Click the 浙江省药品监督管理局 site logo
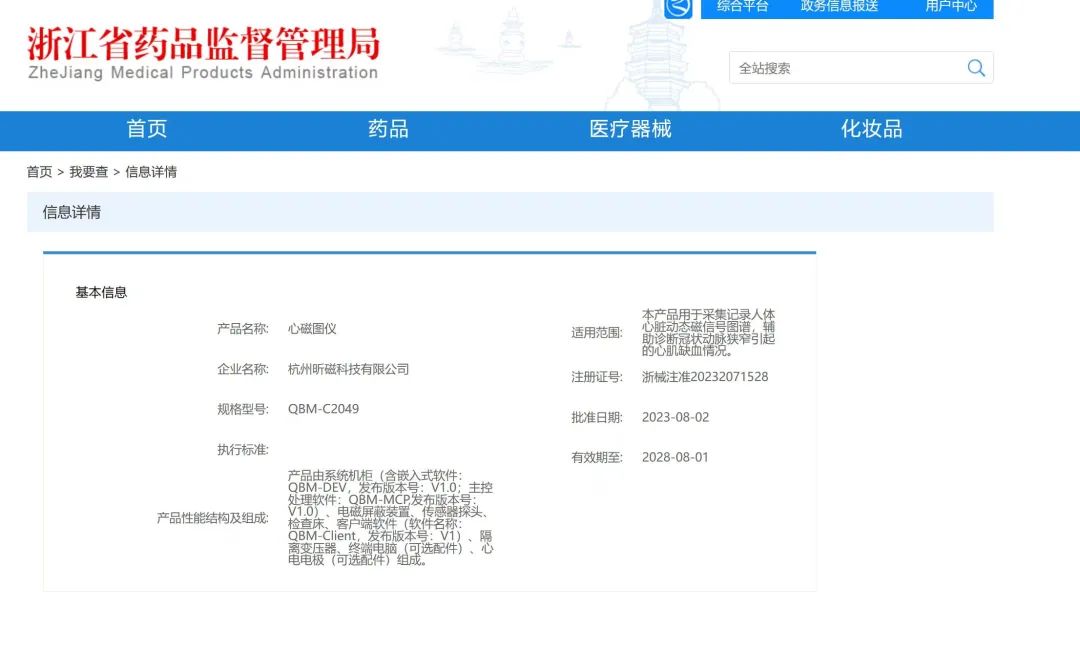The width and height of the screenshot is (1080, 646). 203,53
